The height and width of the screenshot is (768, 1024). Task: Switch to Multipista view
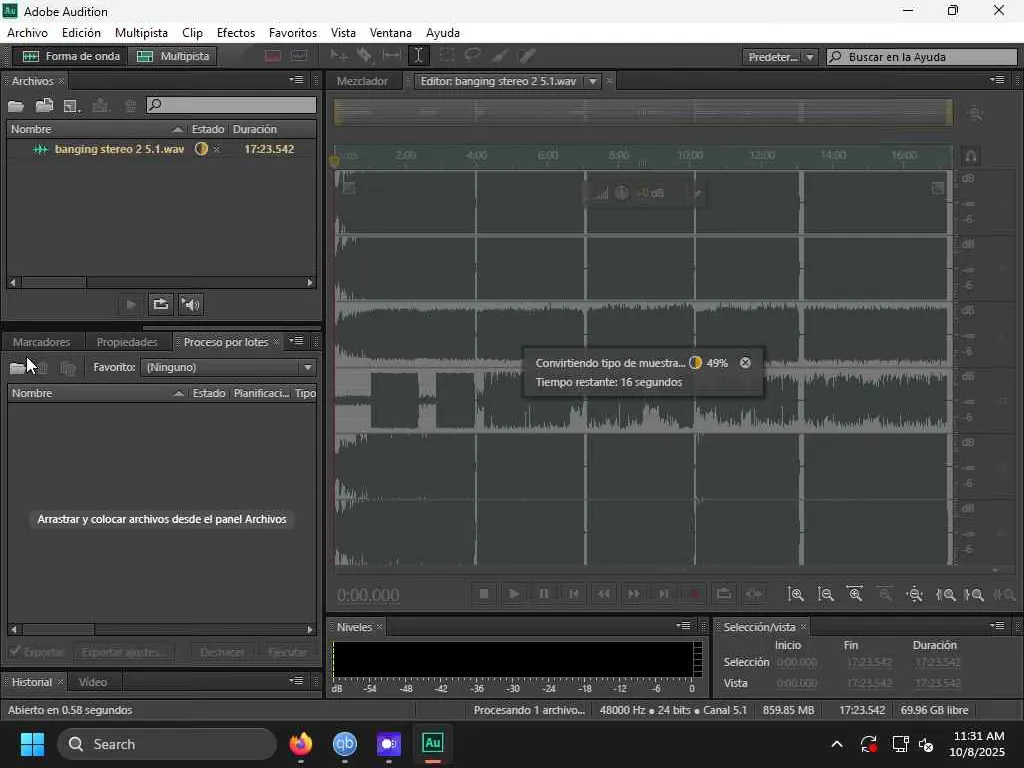[172, 56]
